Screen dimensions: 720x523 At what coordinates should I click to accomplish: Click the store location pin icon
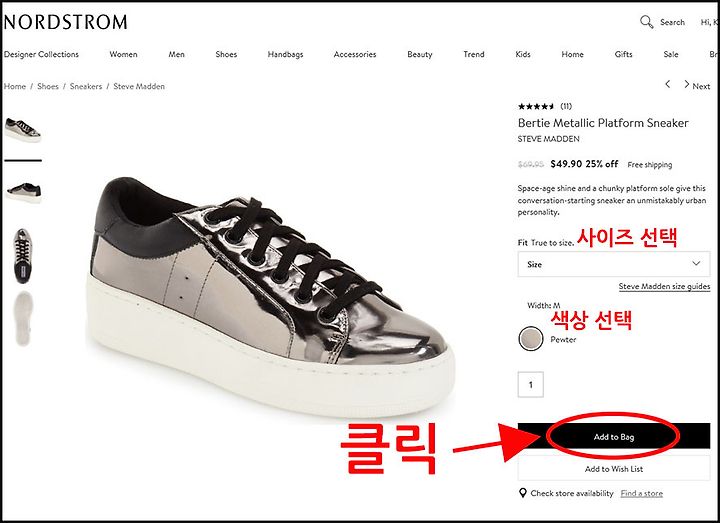(523, 493)
